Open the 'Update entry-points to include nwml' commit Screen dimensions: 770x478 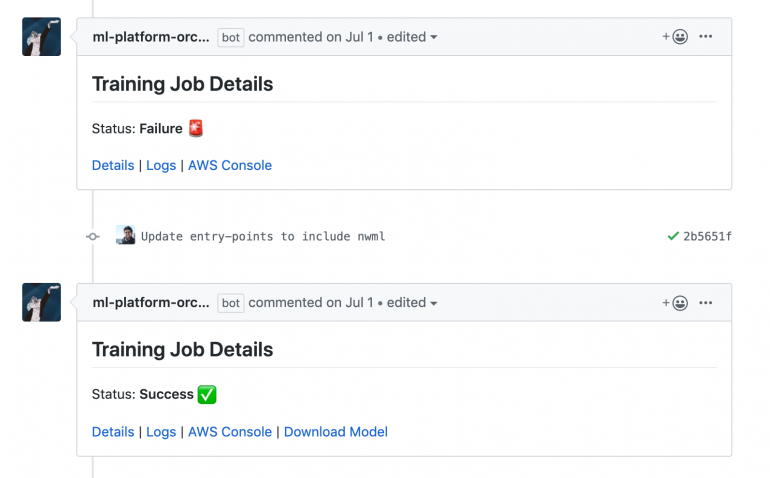(263, 237)
